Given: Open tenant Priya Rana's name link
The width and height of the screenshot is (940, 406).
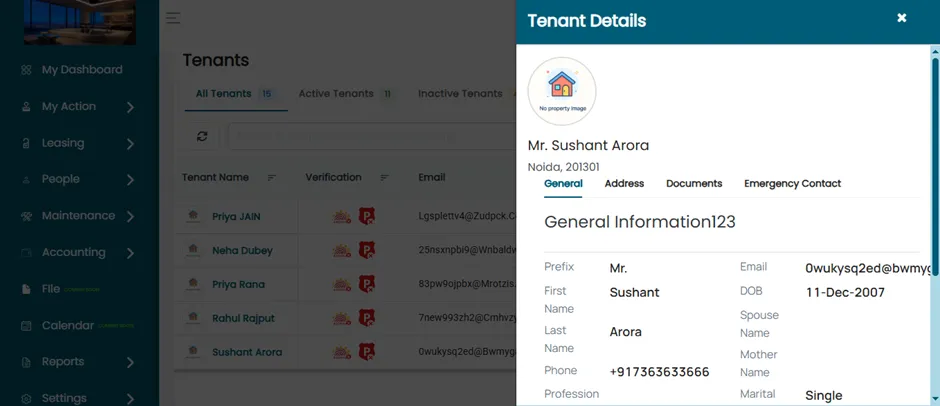Looking at the screenshot, I should click(x=238, y=284).
